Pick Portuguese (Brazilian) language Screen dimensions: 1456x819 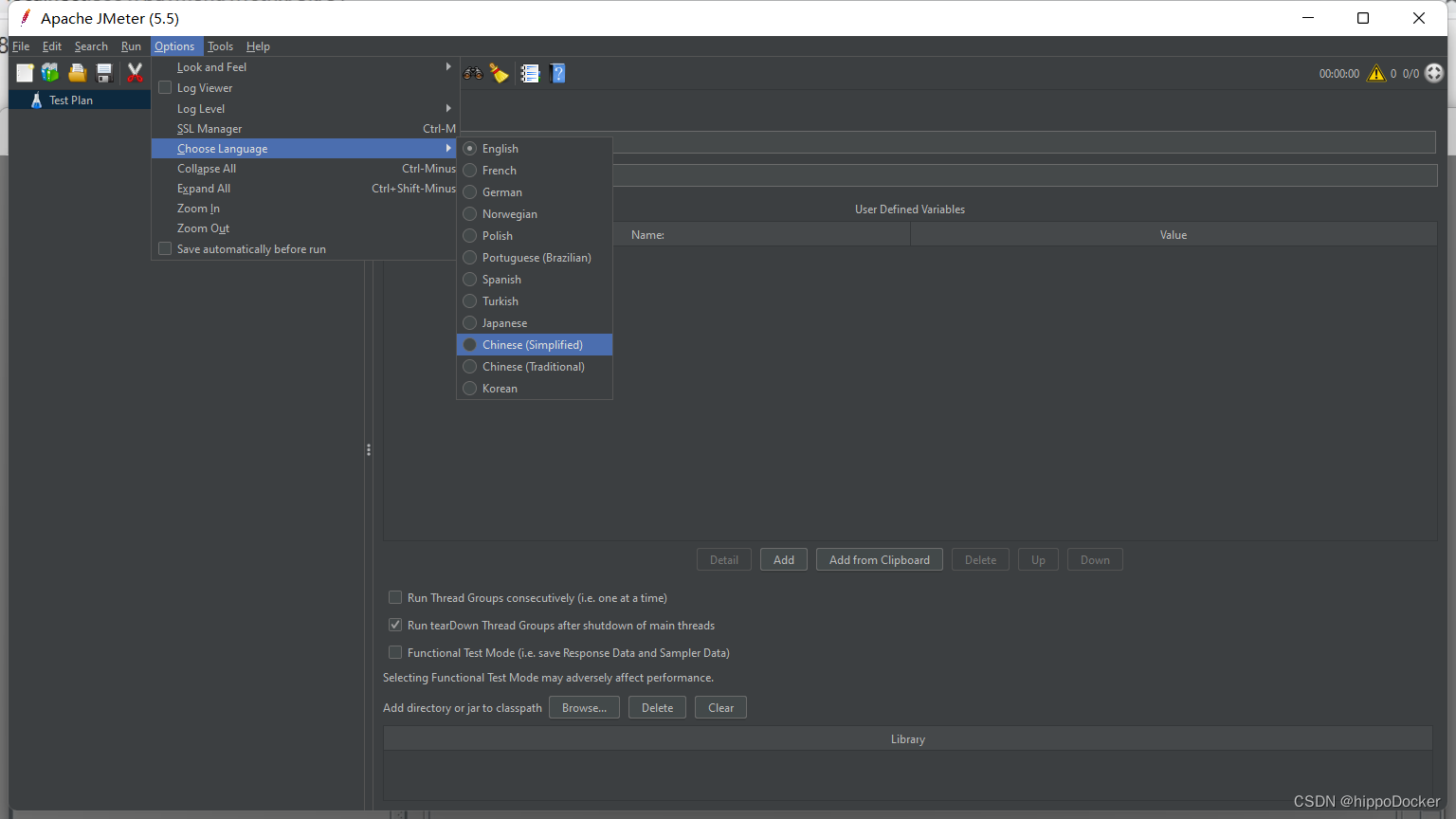[x=535, y=258]
